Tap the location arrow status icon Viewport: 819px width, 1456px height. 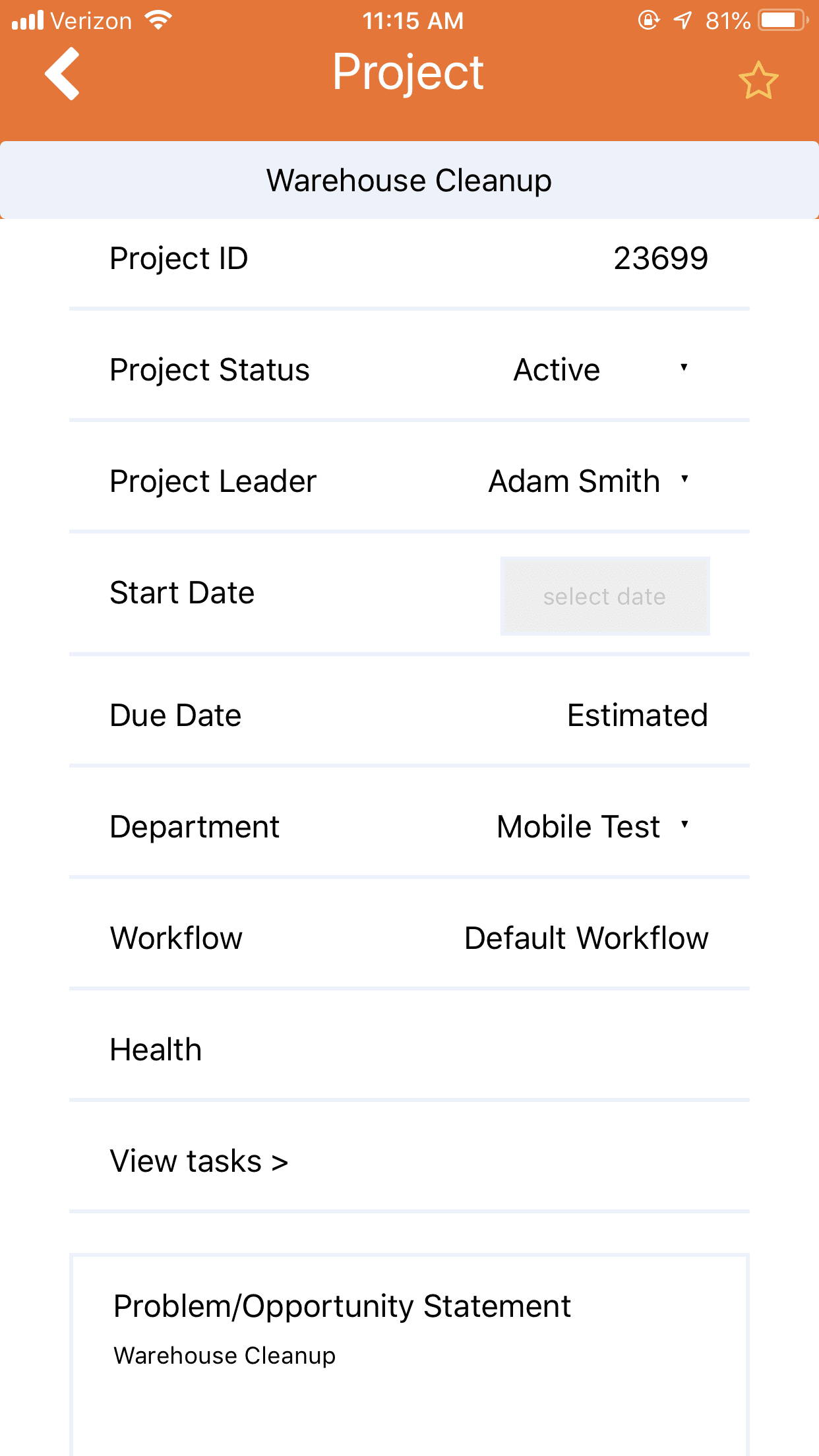(683, 20)
